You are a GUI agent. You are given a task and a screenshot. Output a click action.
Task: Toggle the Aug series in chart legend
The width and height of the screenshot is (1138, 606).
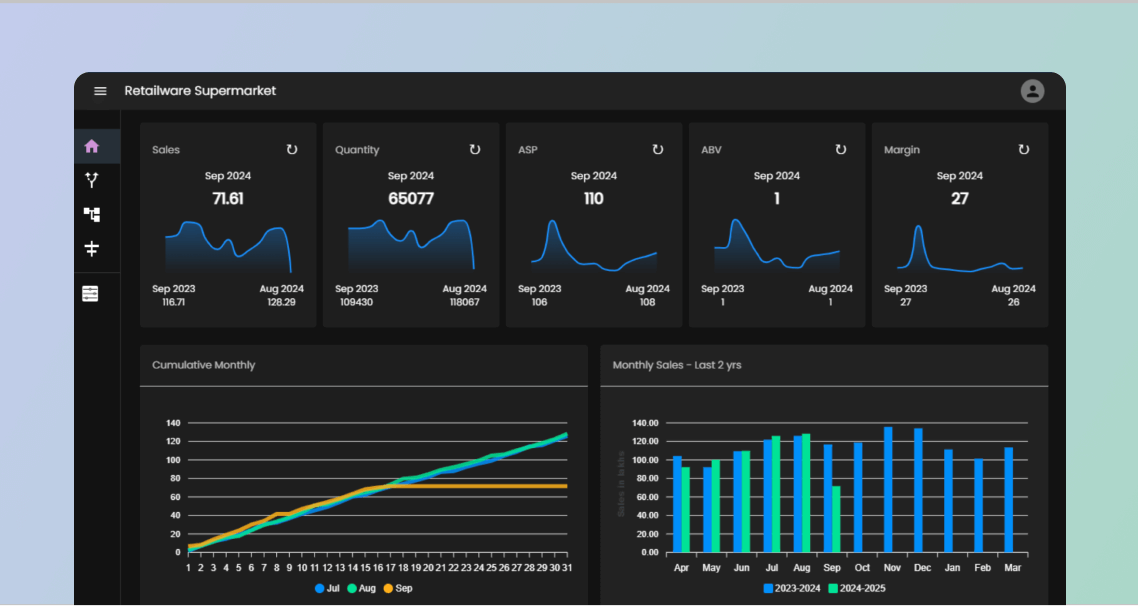(360, 588)
